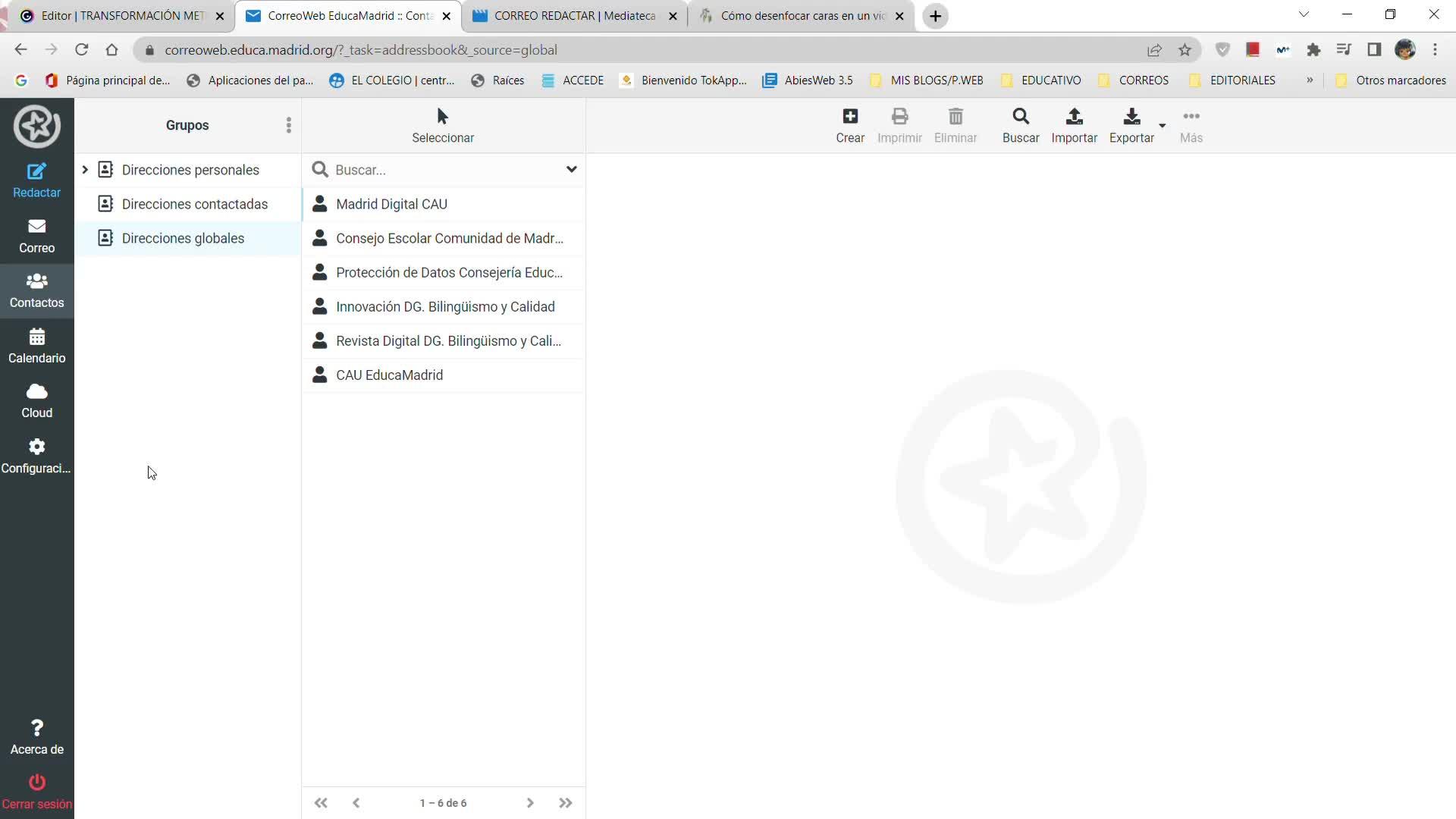Click the Buscar contacts search field

[444, 170]
